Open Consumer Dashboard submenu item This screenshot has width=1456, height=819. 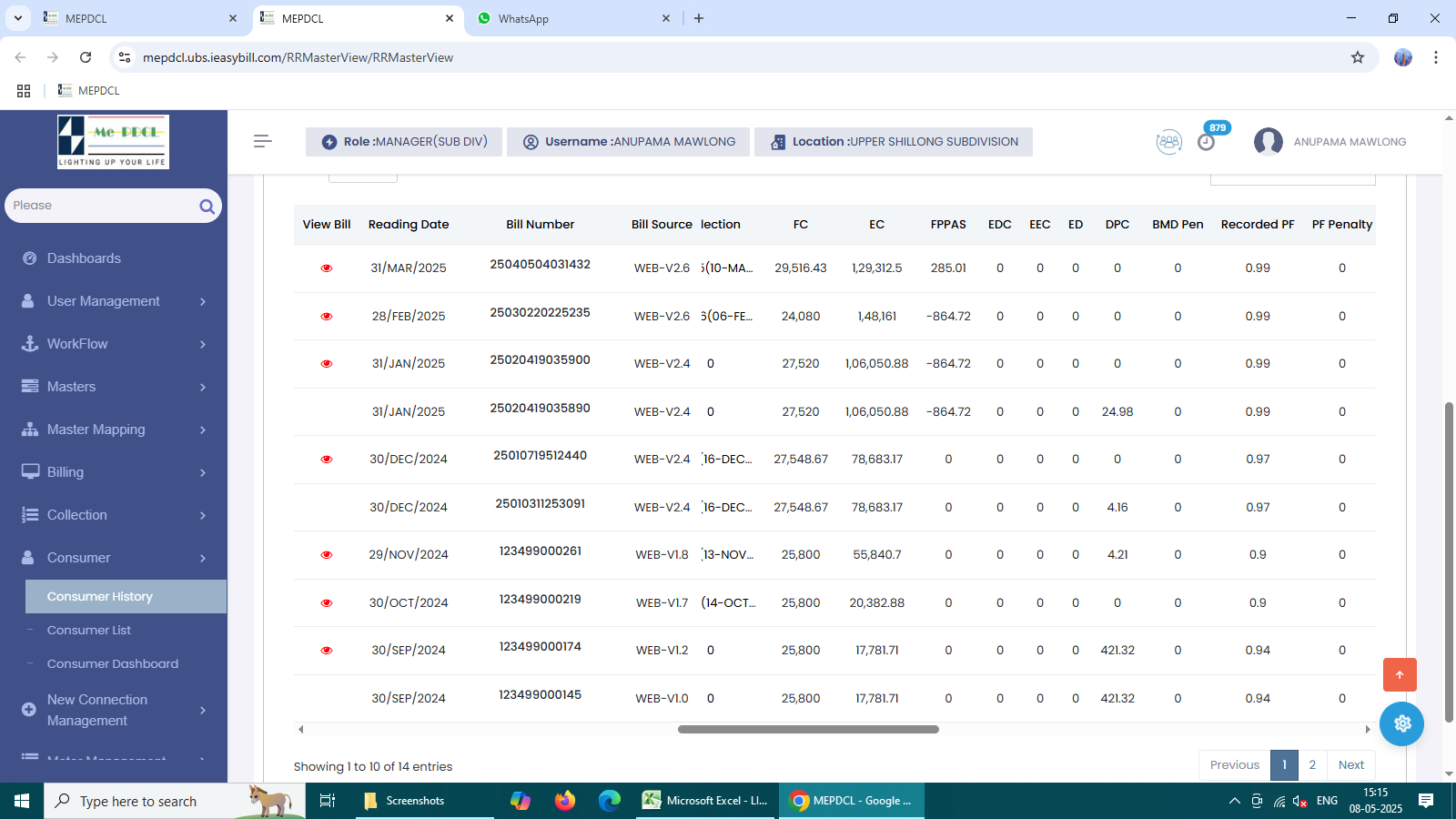(x=113, y=664)
